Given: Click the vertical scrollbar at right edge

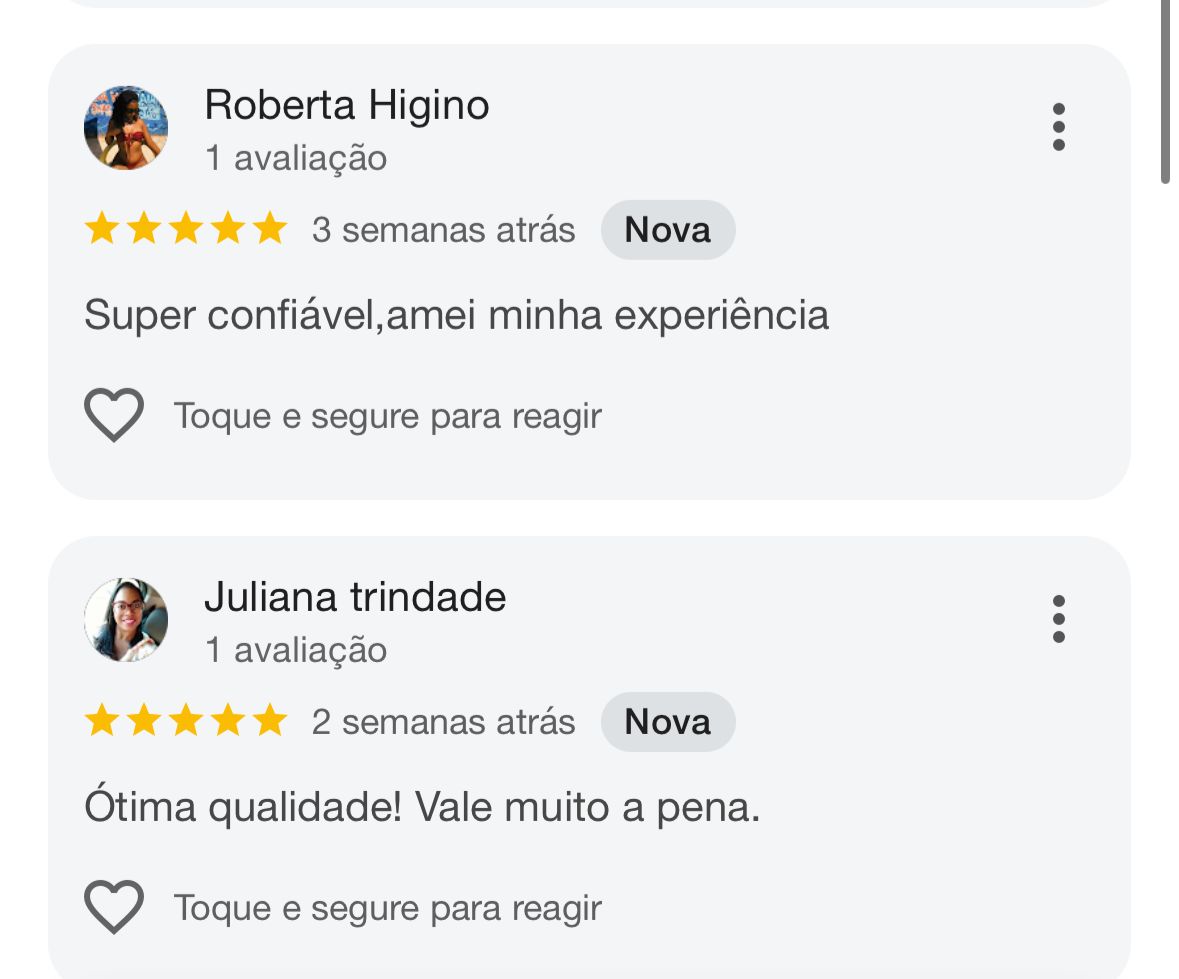Looking at the screenshot, I should point(1165,90).
